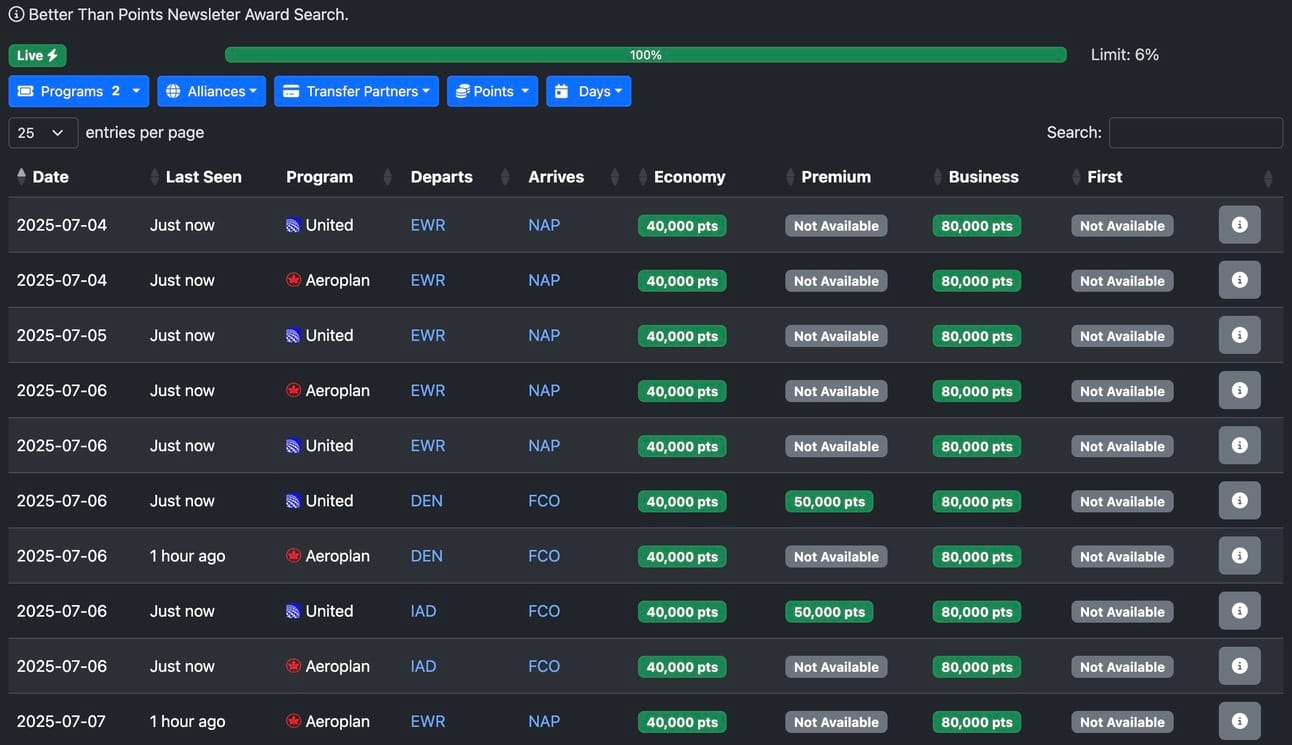
Task: Click the Aeroplan logo in the July 7 row
Action: pyautogui.click(x=293, y=721)
